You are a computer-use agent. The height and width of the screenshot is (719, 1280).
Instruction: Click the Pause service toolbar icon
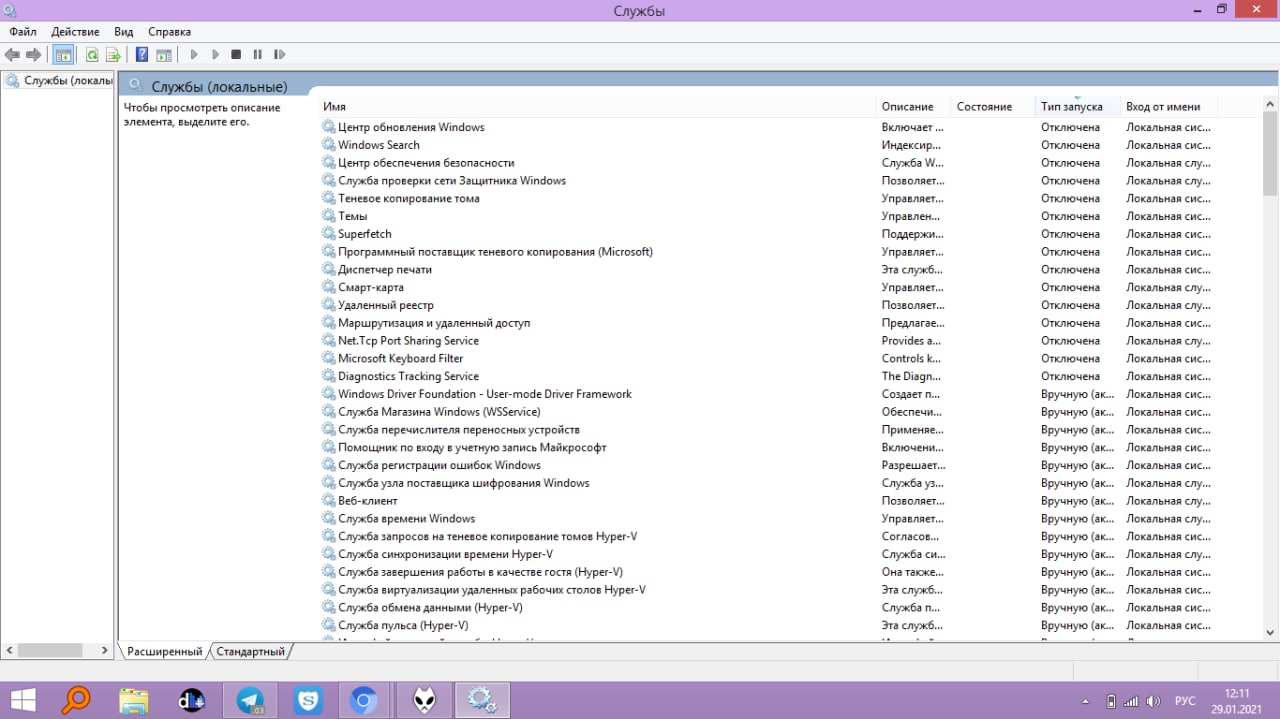coord(257,55)
